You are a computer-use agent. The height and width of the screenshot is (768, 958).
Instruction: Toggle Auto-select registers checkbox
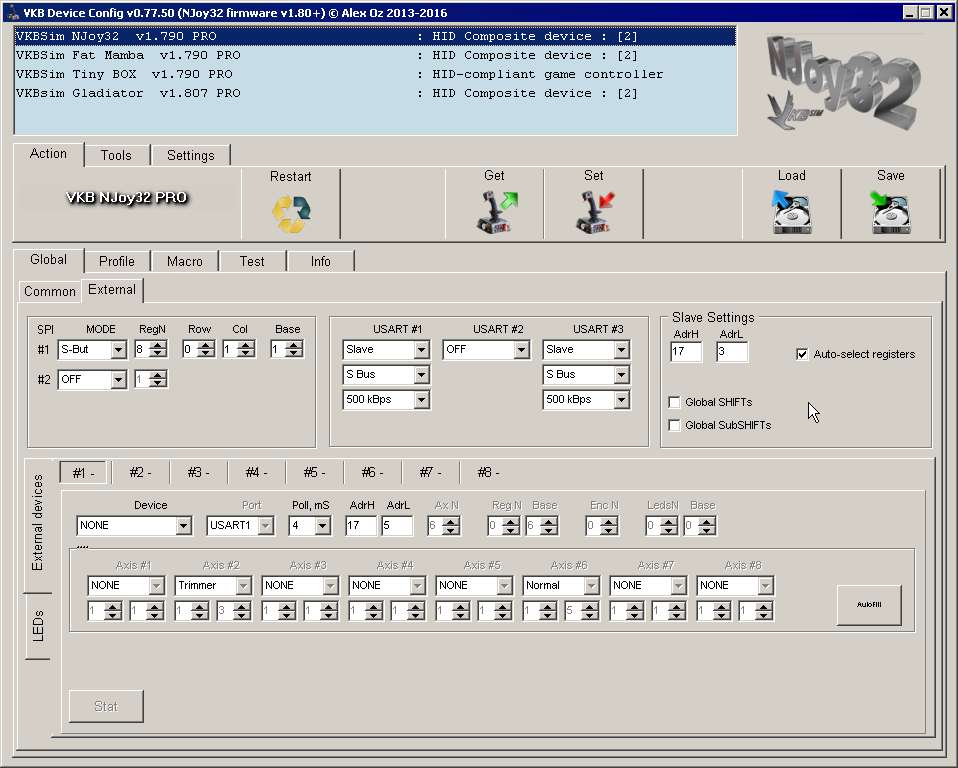802,354
